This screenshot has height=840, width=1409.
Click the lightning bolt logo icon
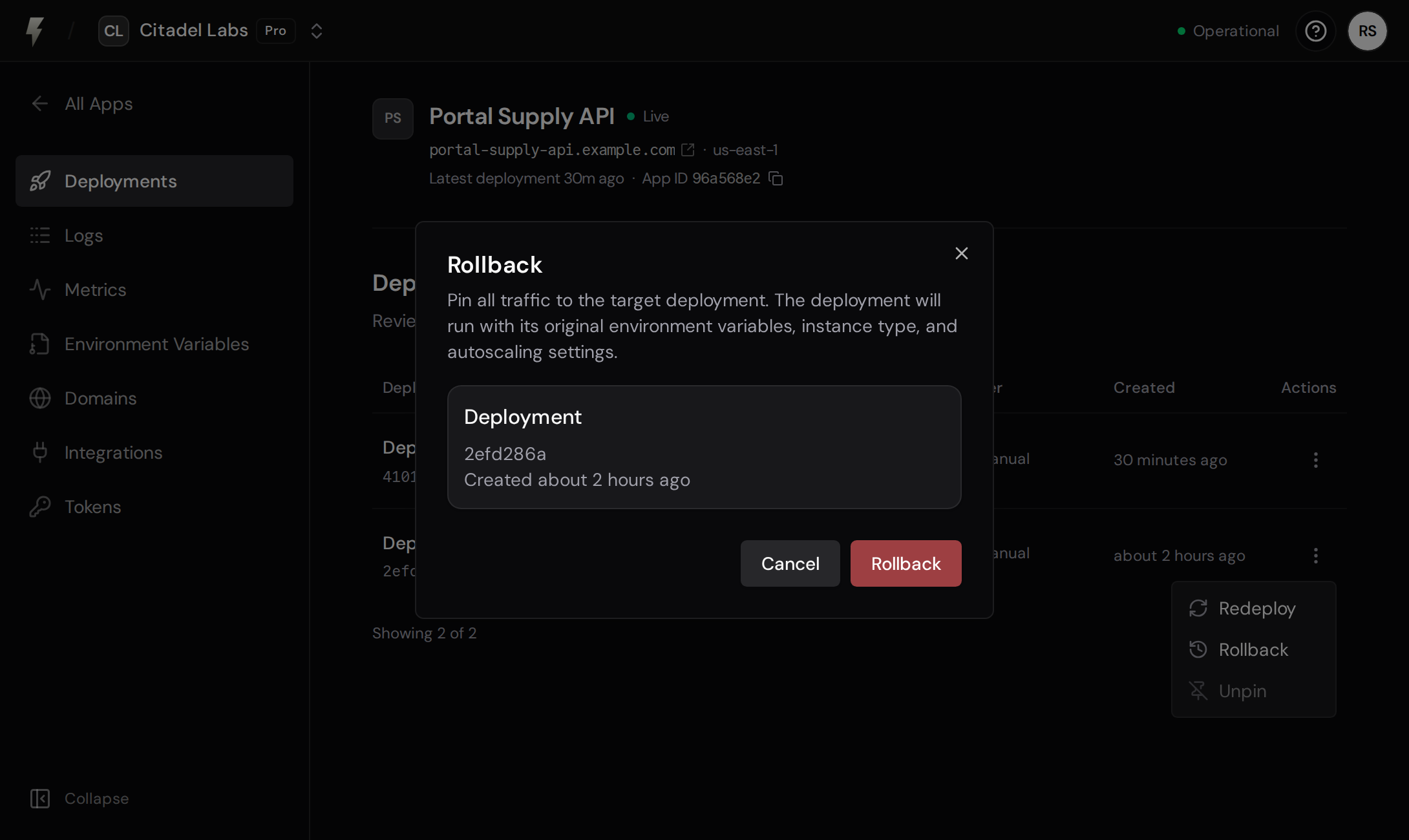[35, 31]
